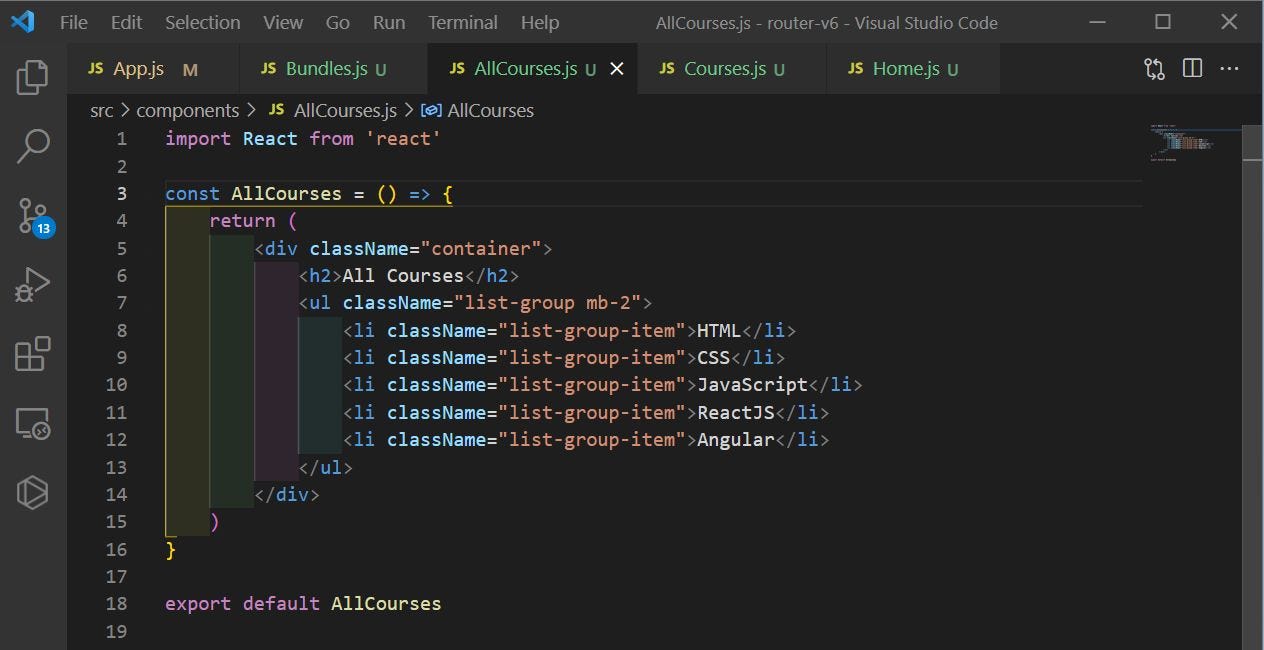Open the Run and Debug view

pos(33,285)
